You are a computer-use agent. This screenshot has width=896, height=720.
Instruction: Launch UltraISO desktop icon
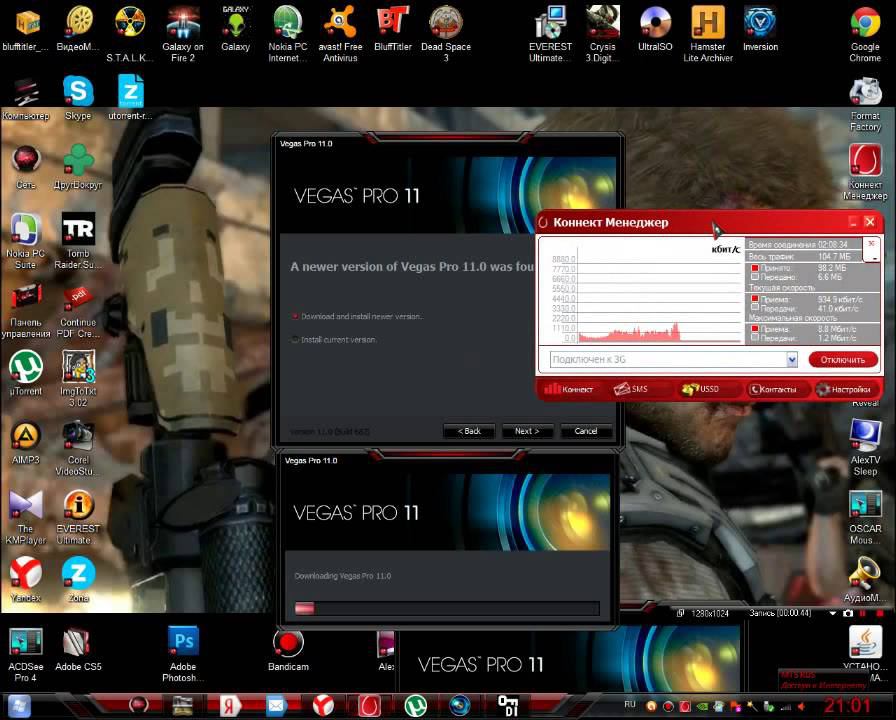point(655,29)
